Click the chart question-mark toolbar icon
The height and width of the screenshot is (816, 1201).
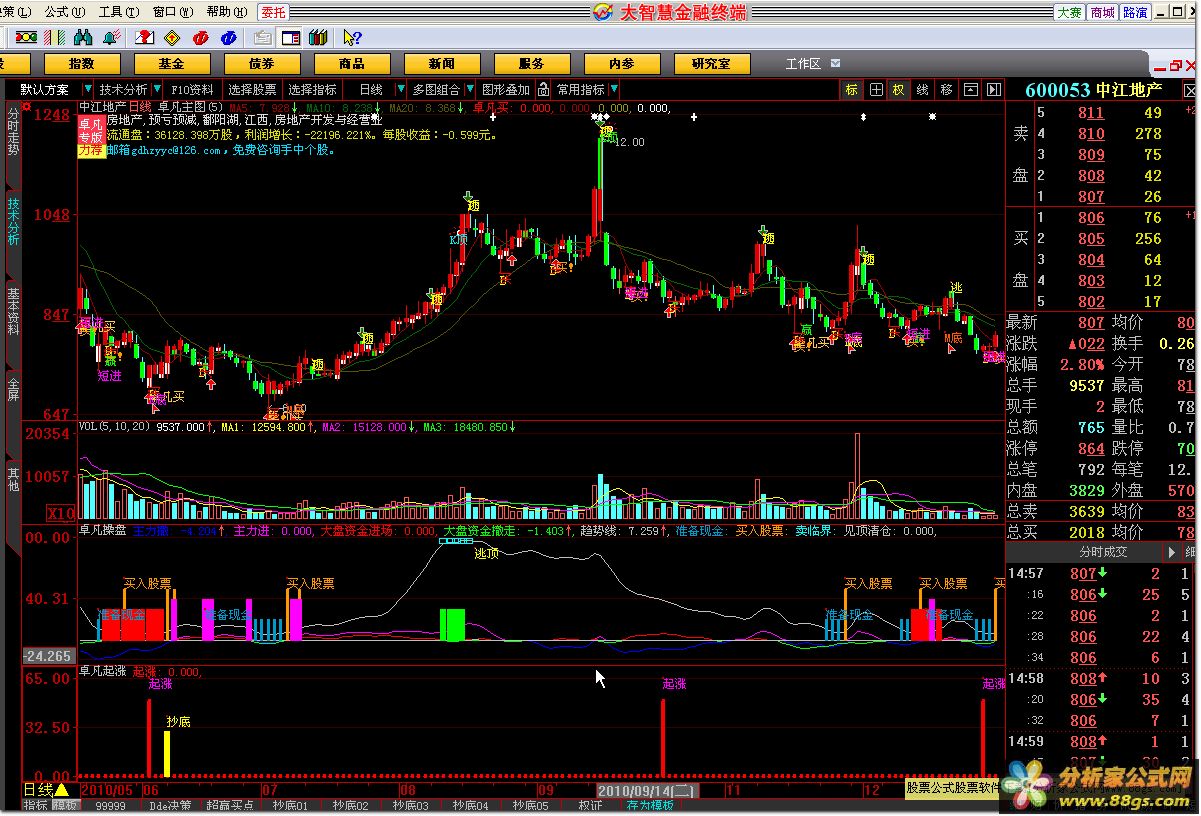[x=144, y=38]
